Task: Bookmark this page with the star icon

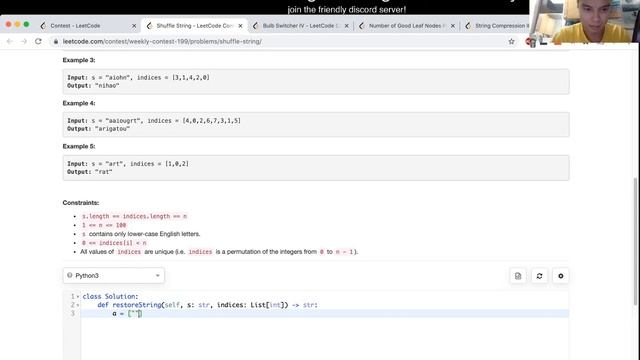Action: tap(511, 41)
